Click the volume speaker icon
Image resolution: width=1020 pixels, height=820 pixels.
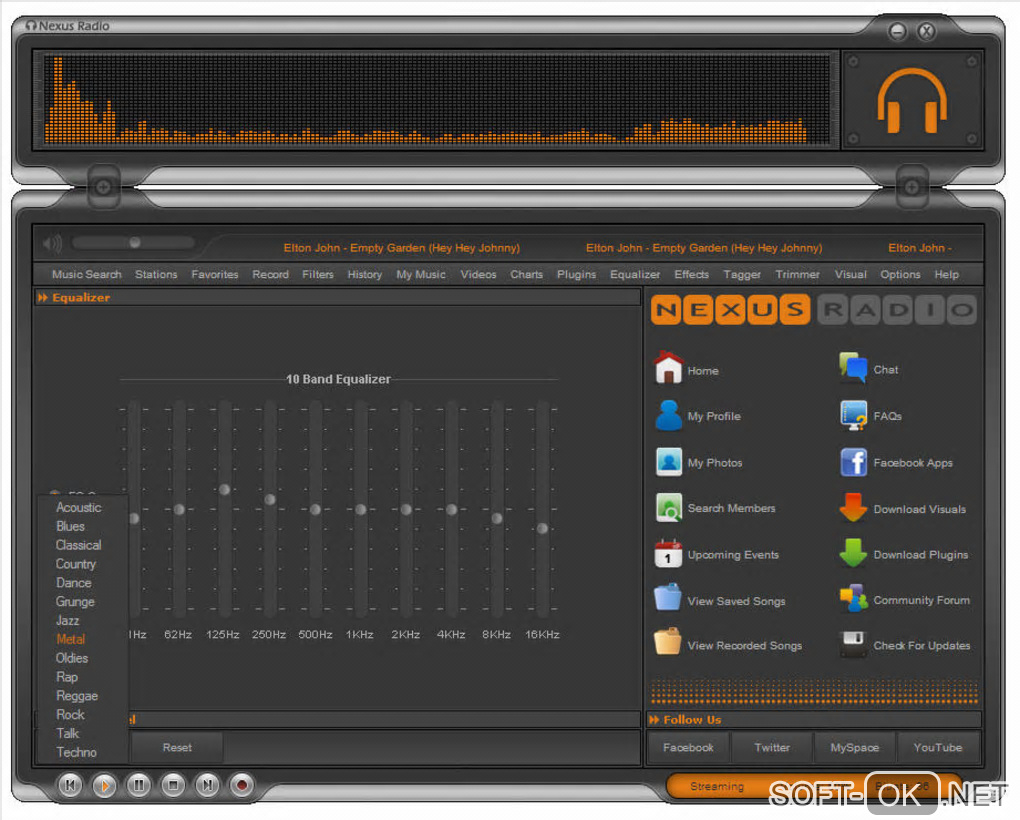(x=51, y=244)
